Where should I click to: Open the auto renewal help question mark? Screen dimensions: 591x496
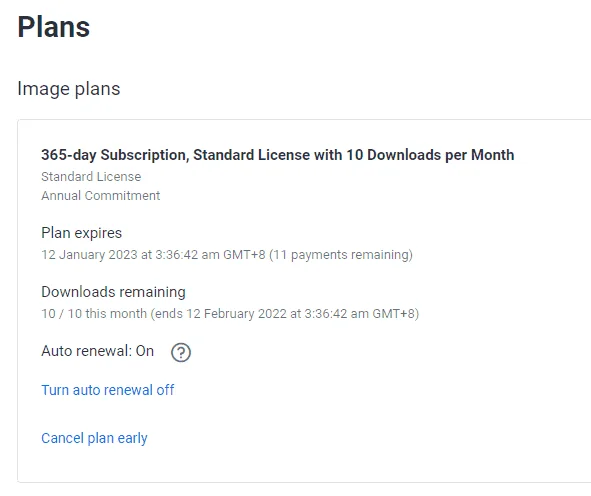[181, 352]
